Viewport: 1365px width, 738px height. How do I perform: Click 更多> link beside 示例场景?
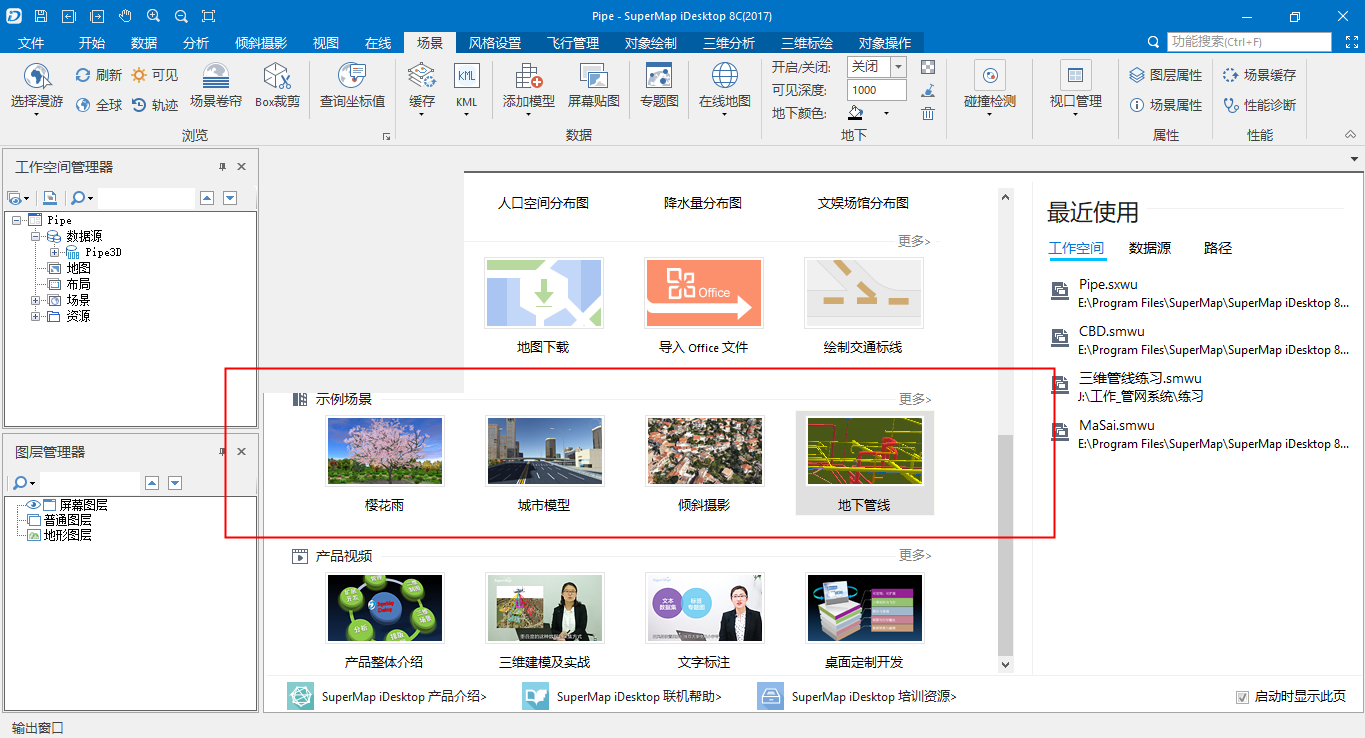point(915,398)
